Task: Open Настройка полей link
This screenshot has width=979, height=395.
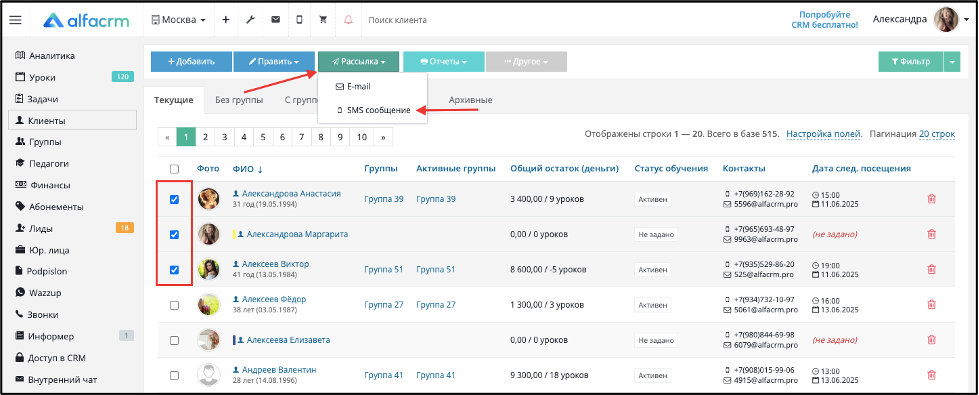Action: coord(824,134)
